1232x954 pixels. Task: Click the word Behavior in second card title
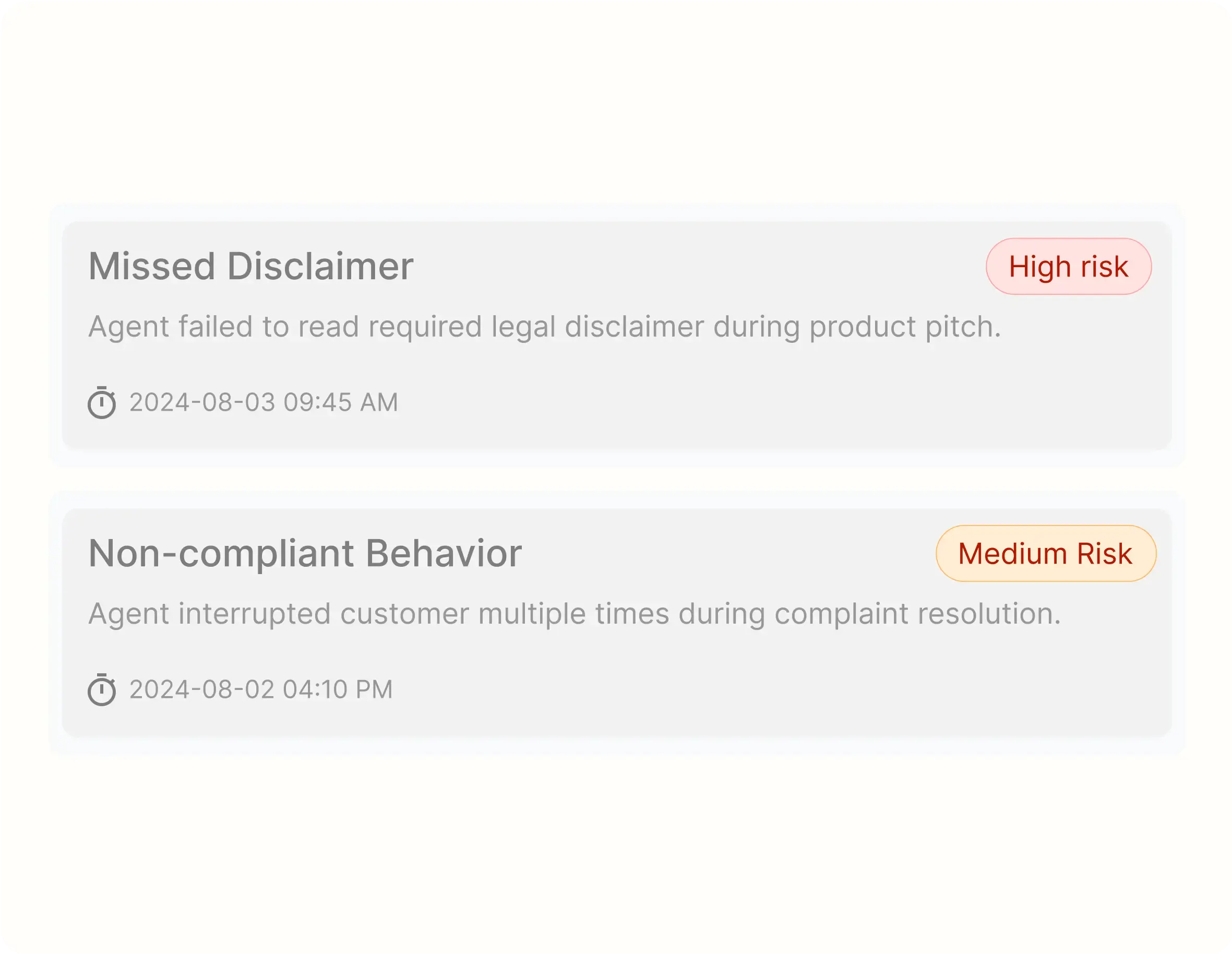pos(444,553)
